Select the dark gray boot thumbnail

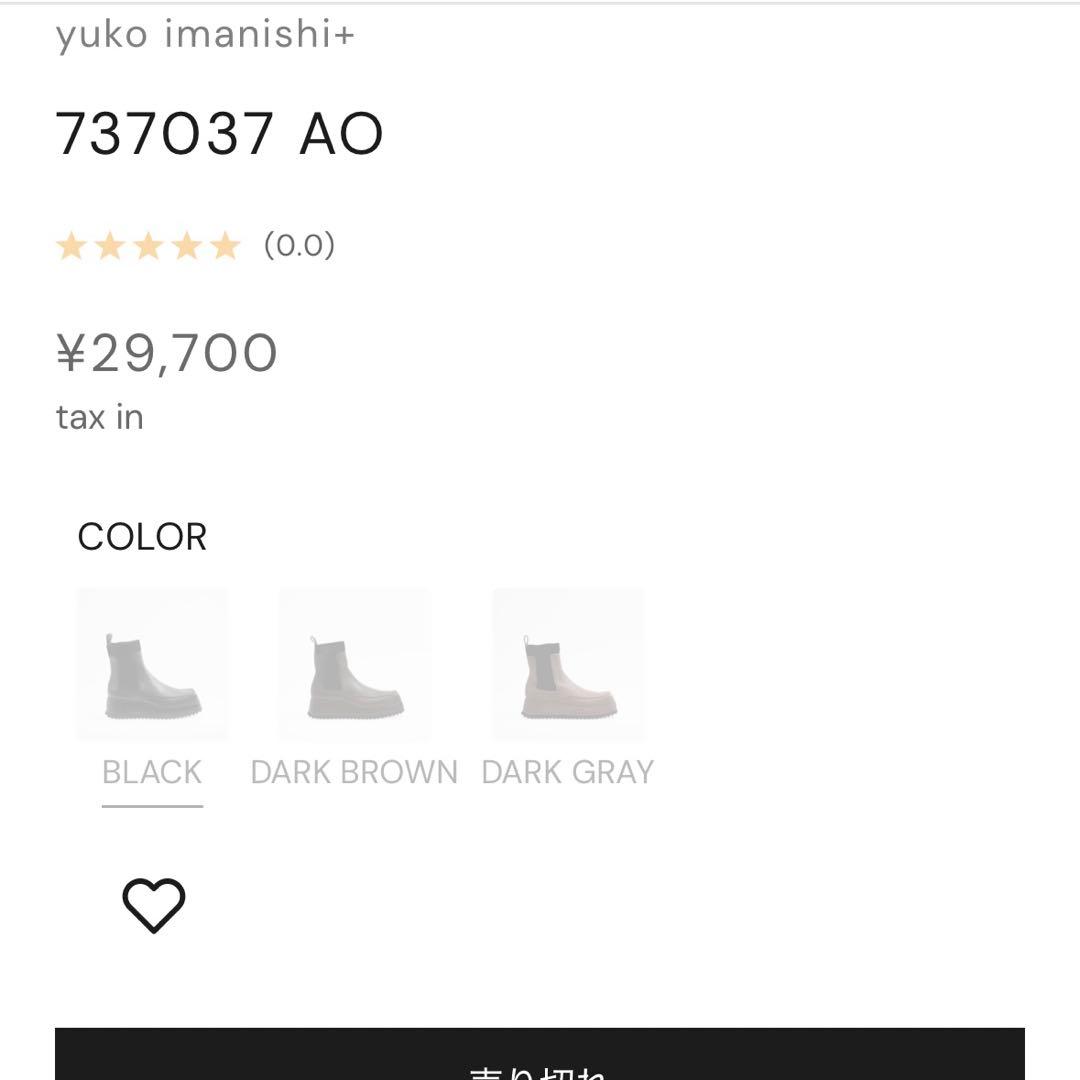tap(568, 664)
